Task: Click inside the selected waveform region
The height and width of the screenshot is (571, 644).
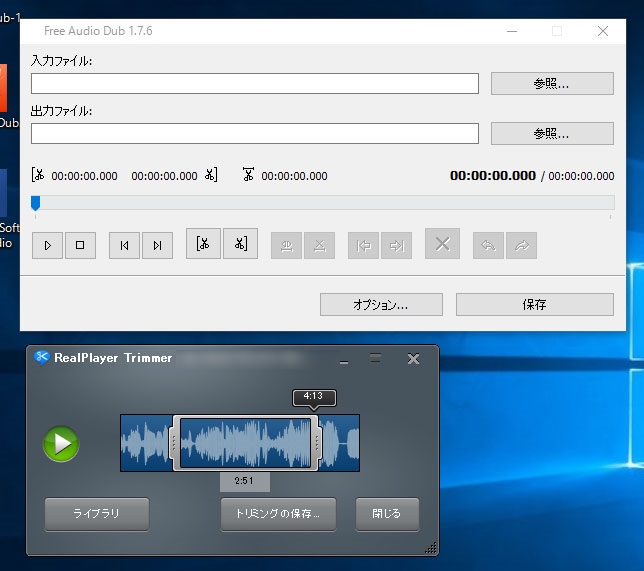Action: point(246,443)
